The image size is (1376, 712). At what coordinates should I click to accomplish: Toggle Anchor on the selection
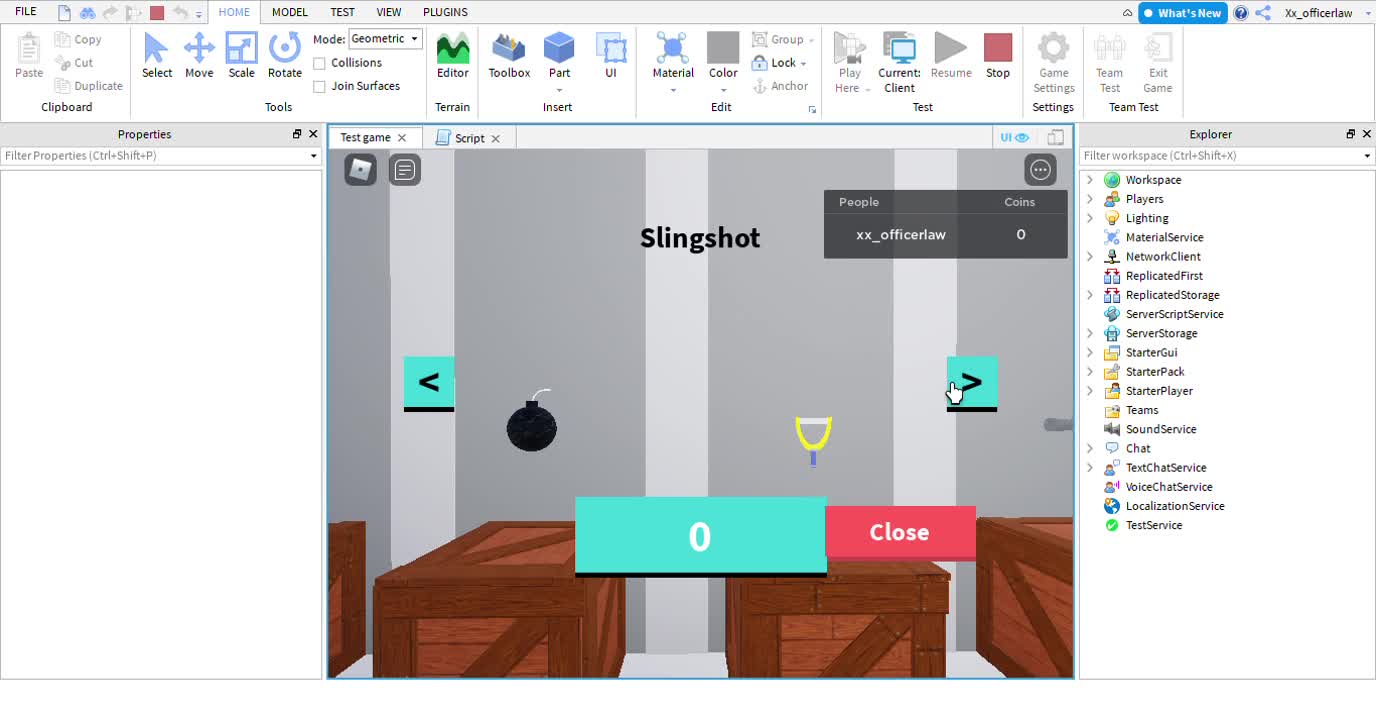pyautogui.click(x=781, y=85)
